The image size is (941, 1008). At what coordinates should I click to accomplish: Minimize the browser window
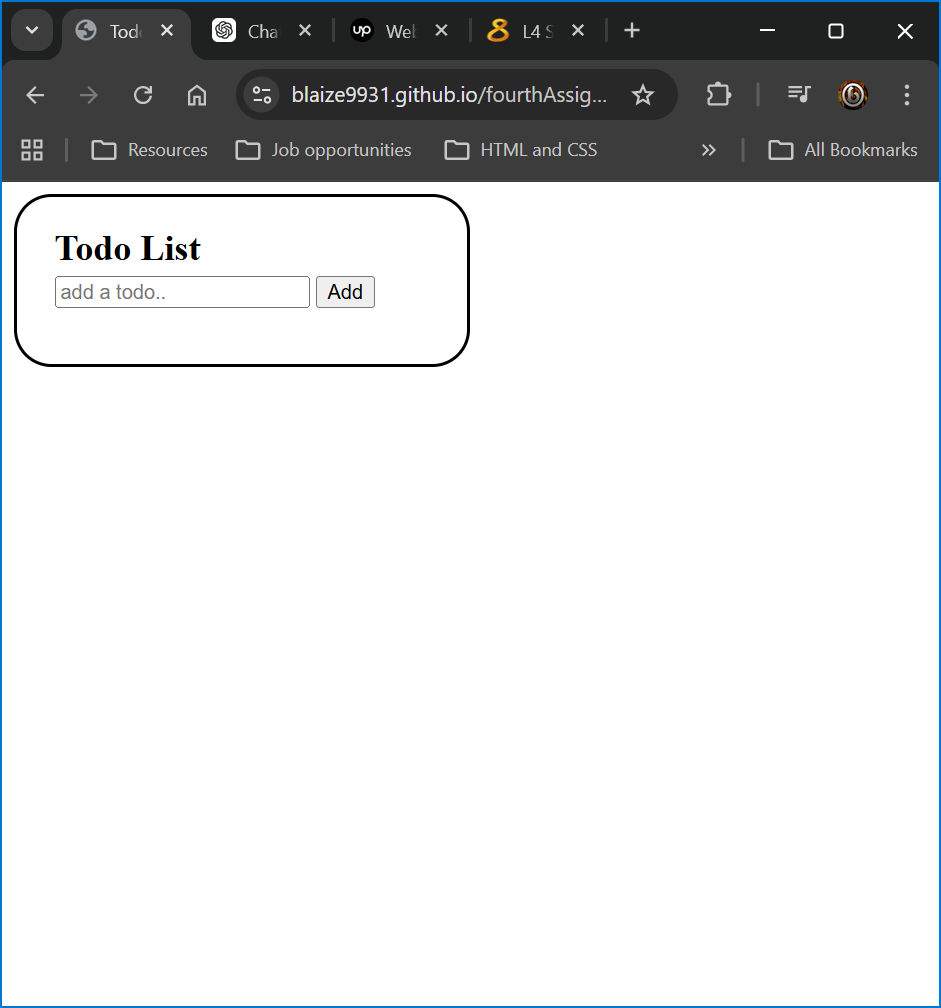767,30
